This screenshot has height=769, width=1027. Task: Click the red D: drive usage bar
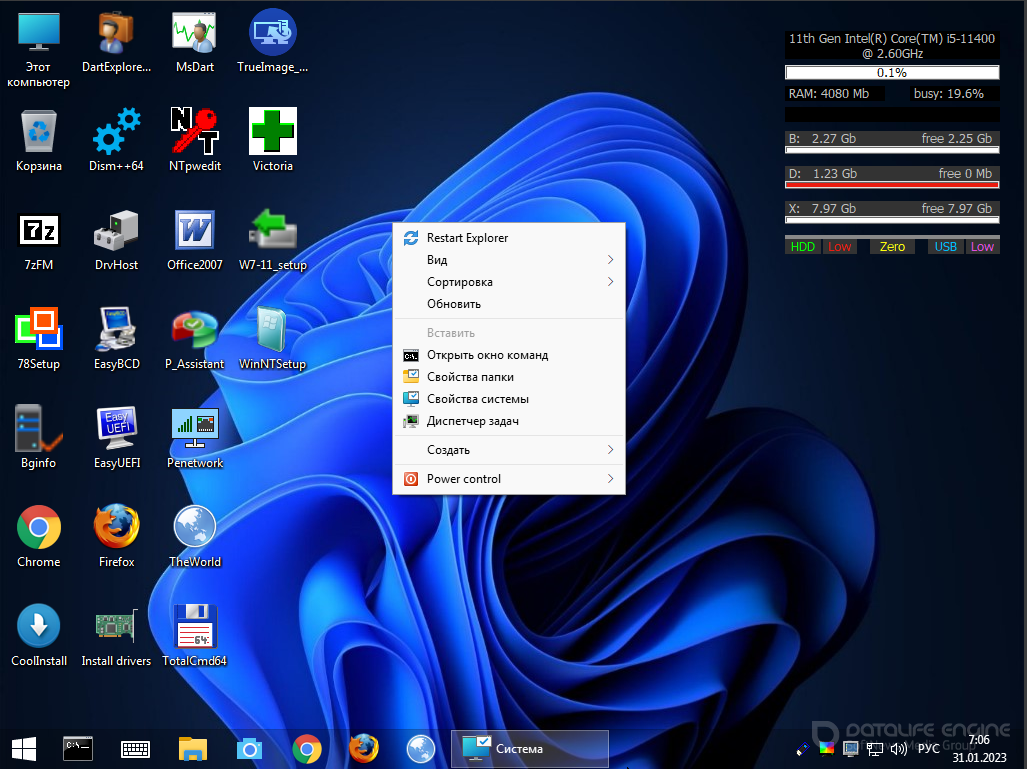tap(892, 185)
